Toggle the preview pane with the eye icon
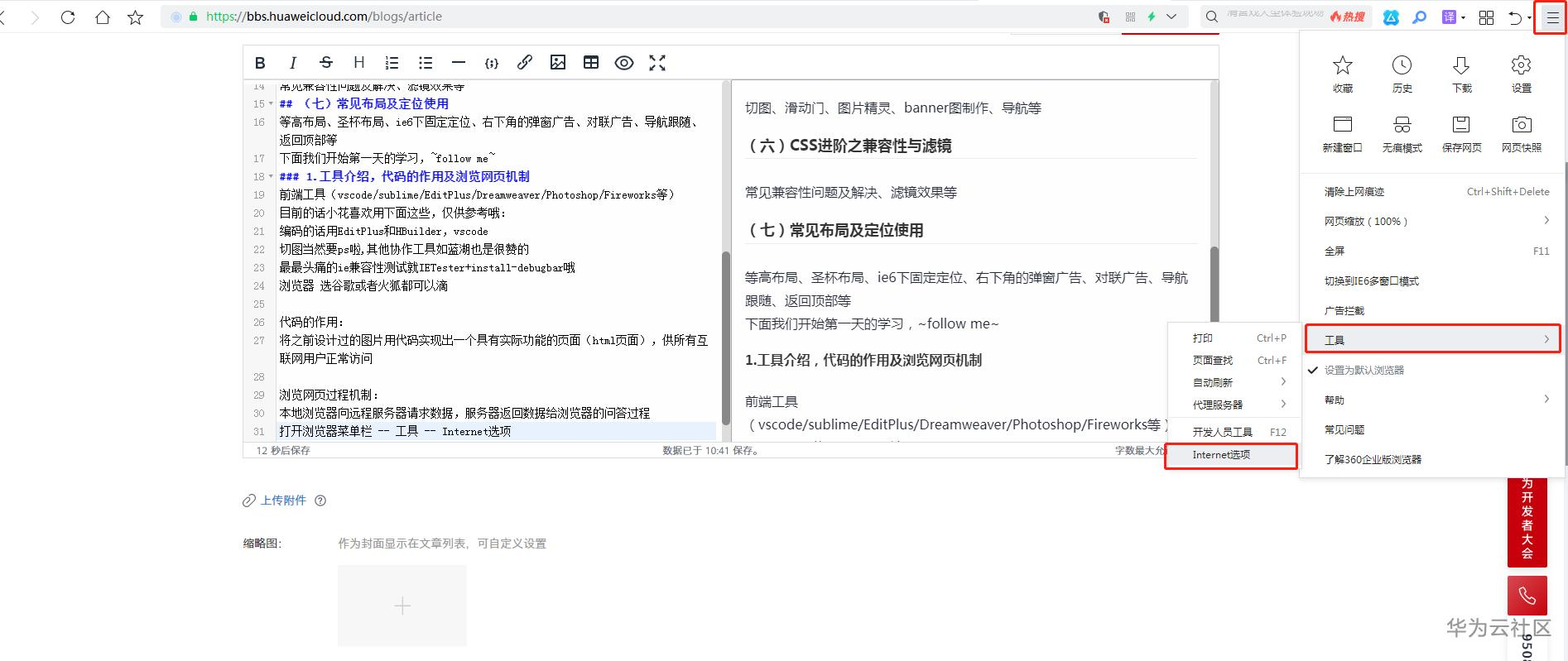The image size is (1568, 661). (624, 63)
